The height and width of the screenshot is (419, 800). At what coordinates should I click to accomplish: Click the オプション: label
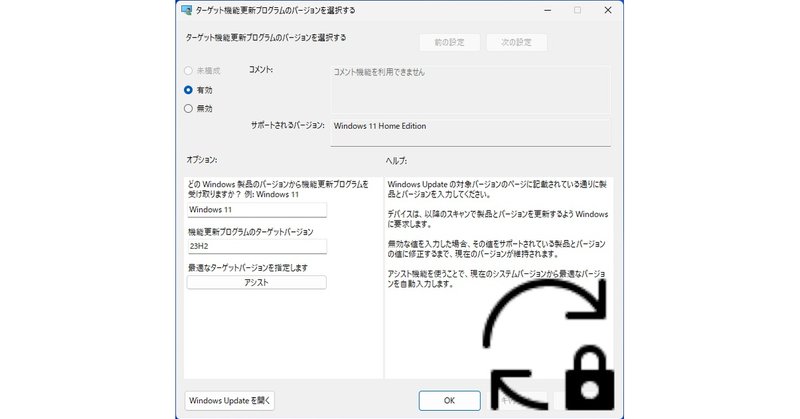(x=202, y=160)
